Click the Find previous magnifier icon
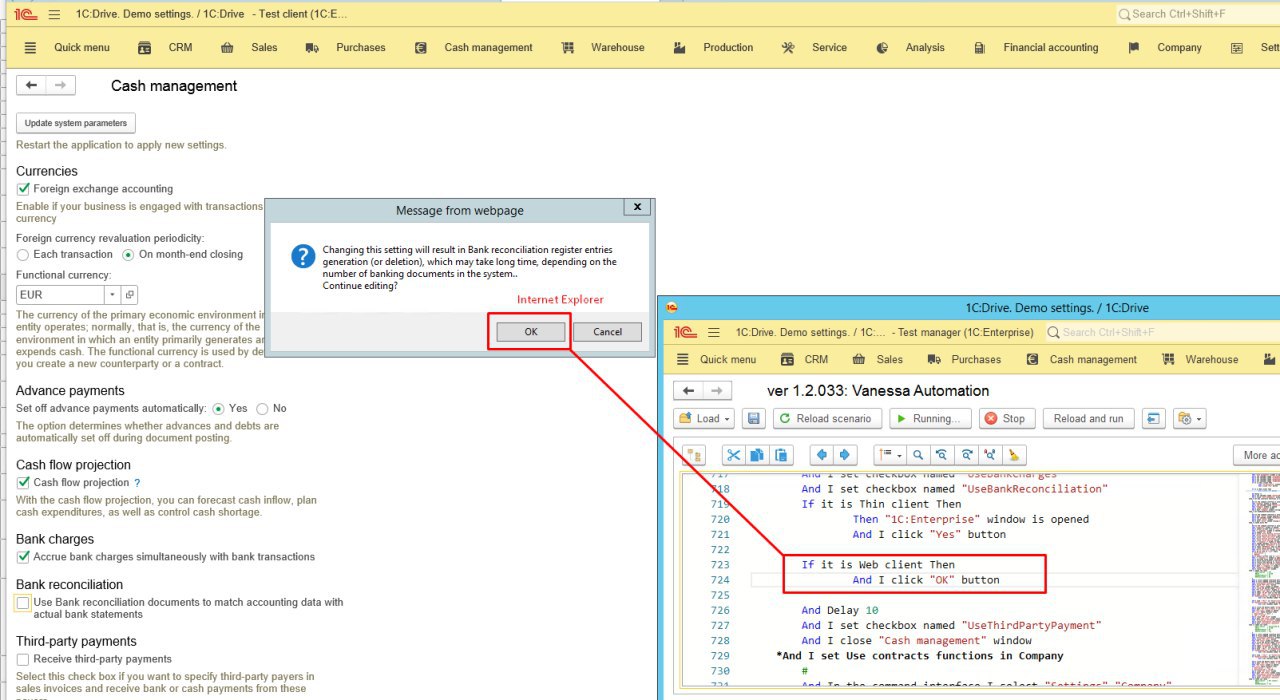1280x700 pixels. pyautogui.click(x=942, y=455)
